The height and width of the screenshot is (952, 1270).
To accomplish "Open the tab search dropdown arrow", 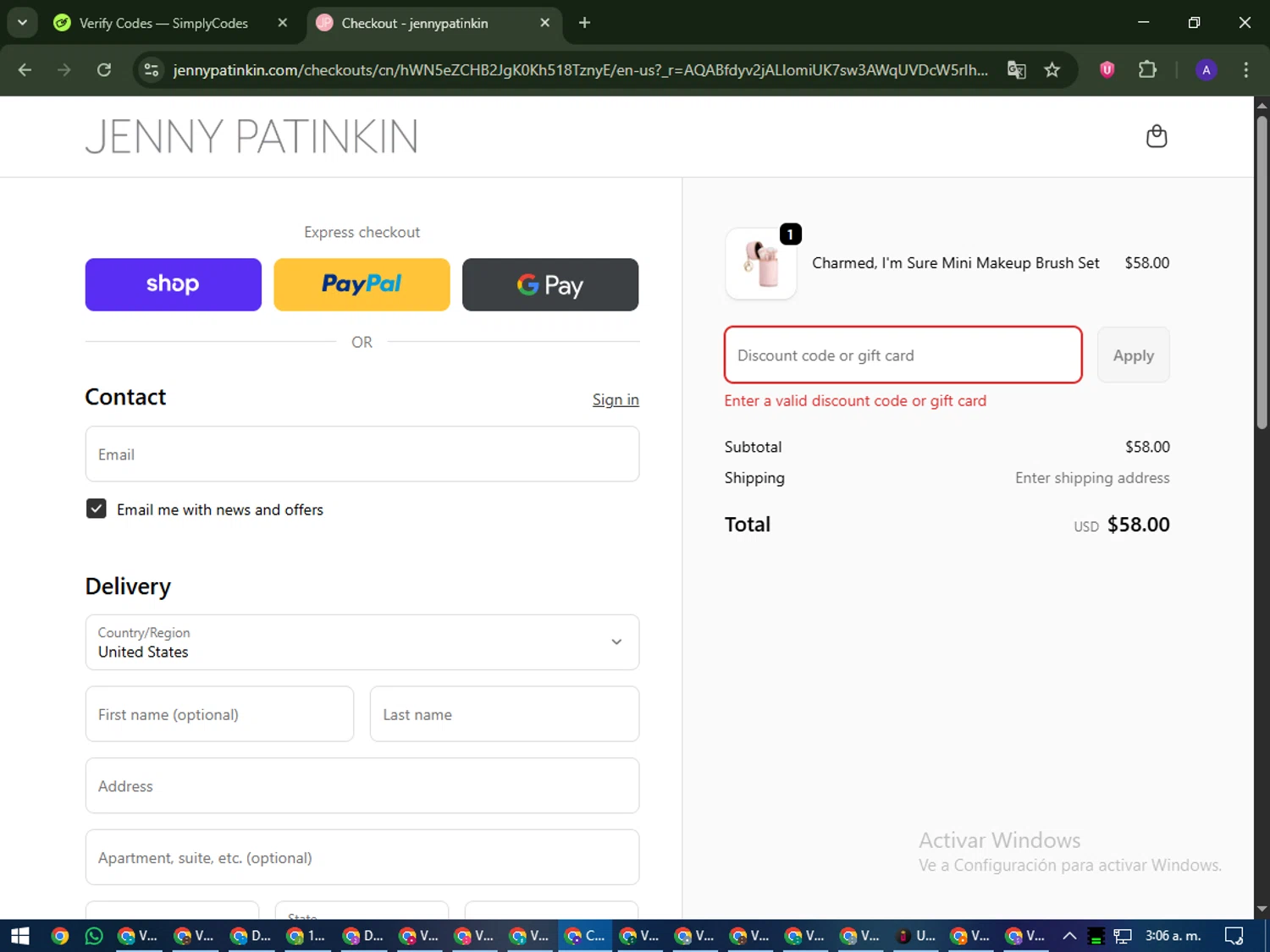I will [23, 23].
